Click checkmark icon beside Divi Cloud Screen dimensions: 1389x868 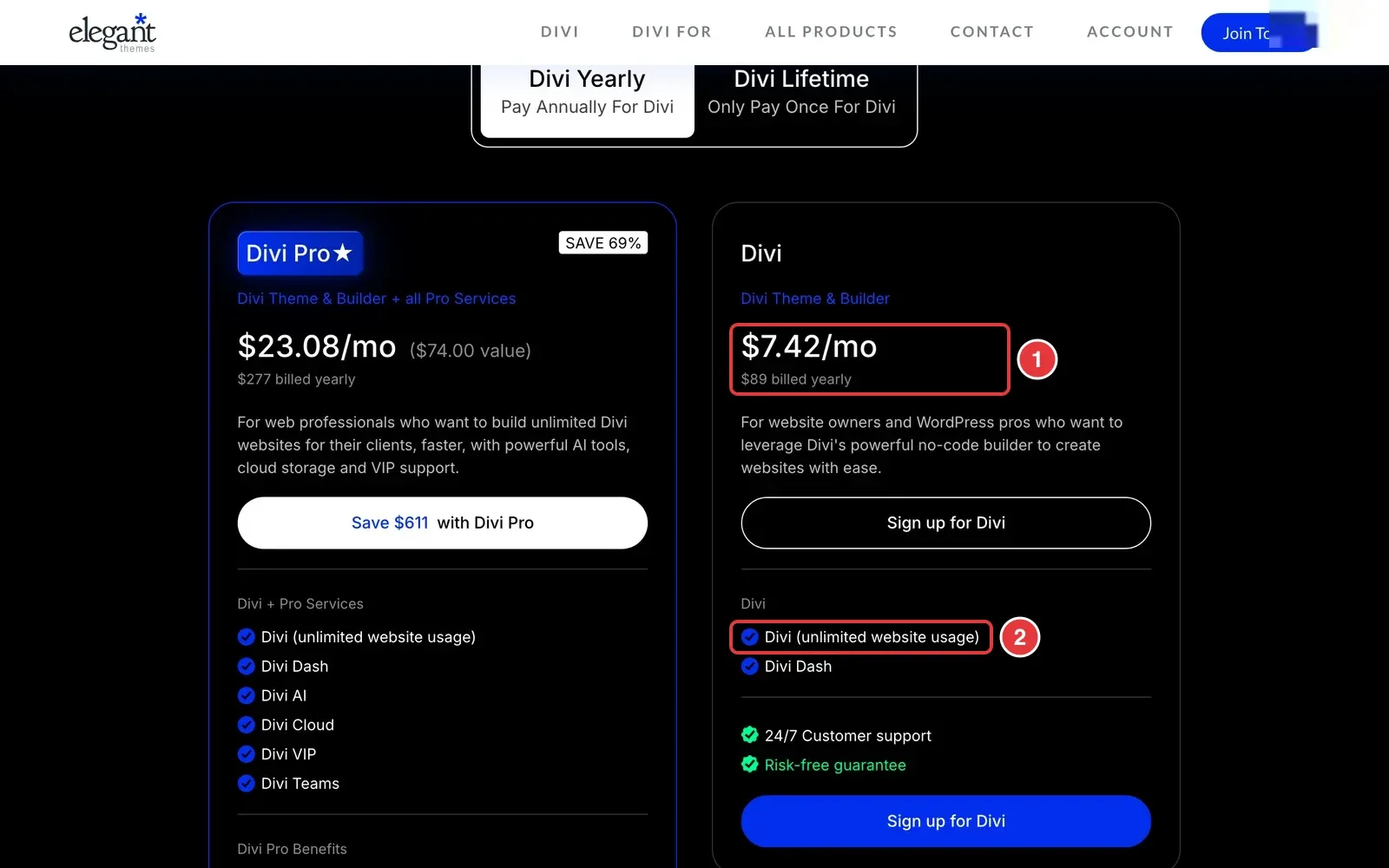point(247,725)
